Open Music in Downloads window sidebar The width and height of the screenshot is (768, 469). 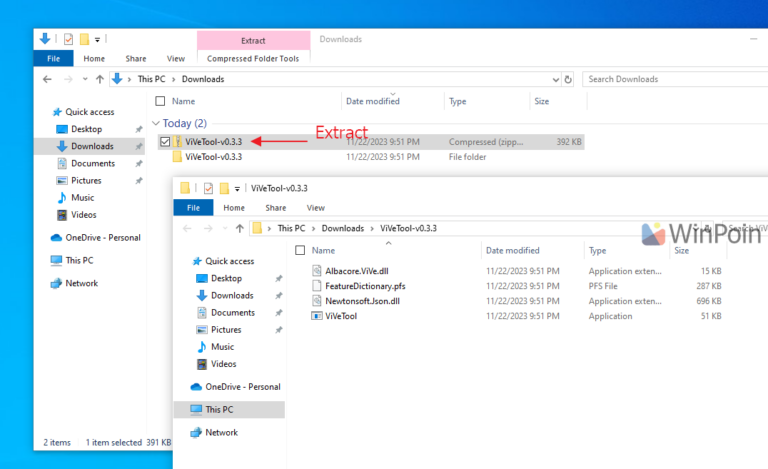82,198
